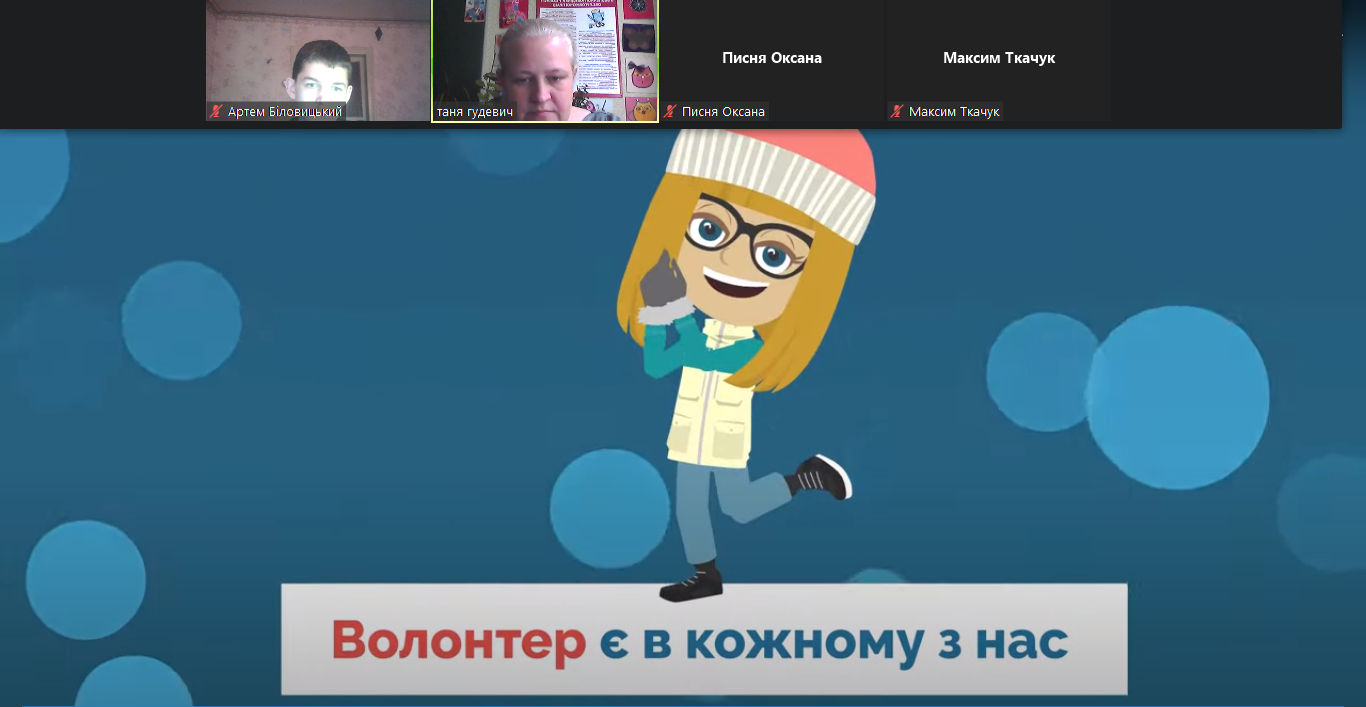The width and height of the screenshot is (1366, 707).
Task: Click the shared-screen caption 'Волонтер є в кожному з нас'
Action: click(x=700, y=641)
